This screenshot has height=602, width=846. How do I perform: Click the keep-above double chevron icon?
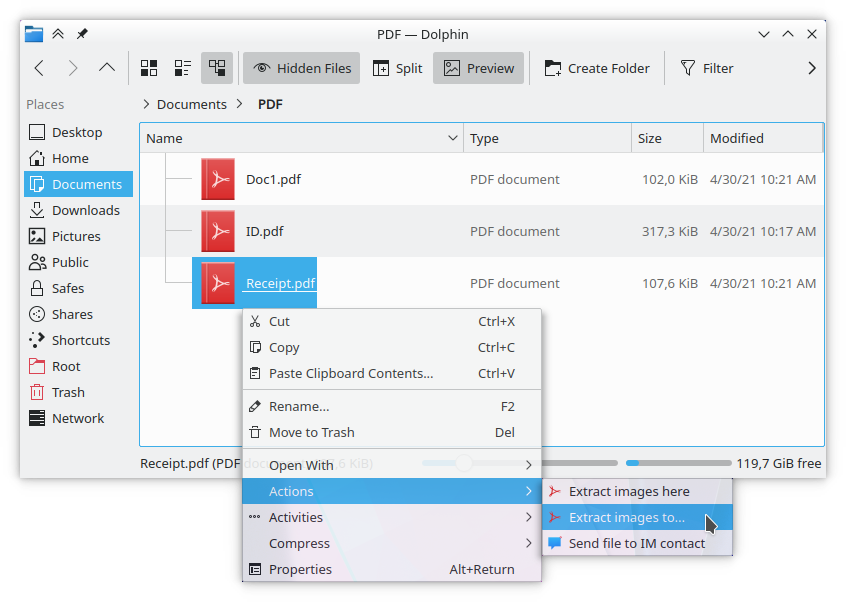click(x=58, y=34)
